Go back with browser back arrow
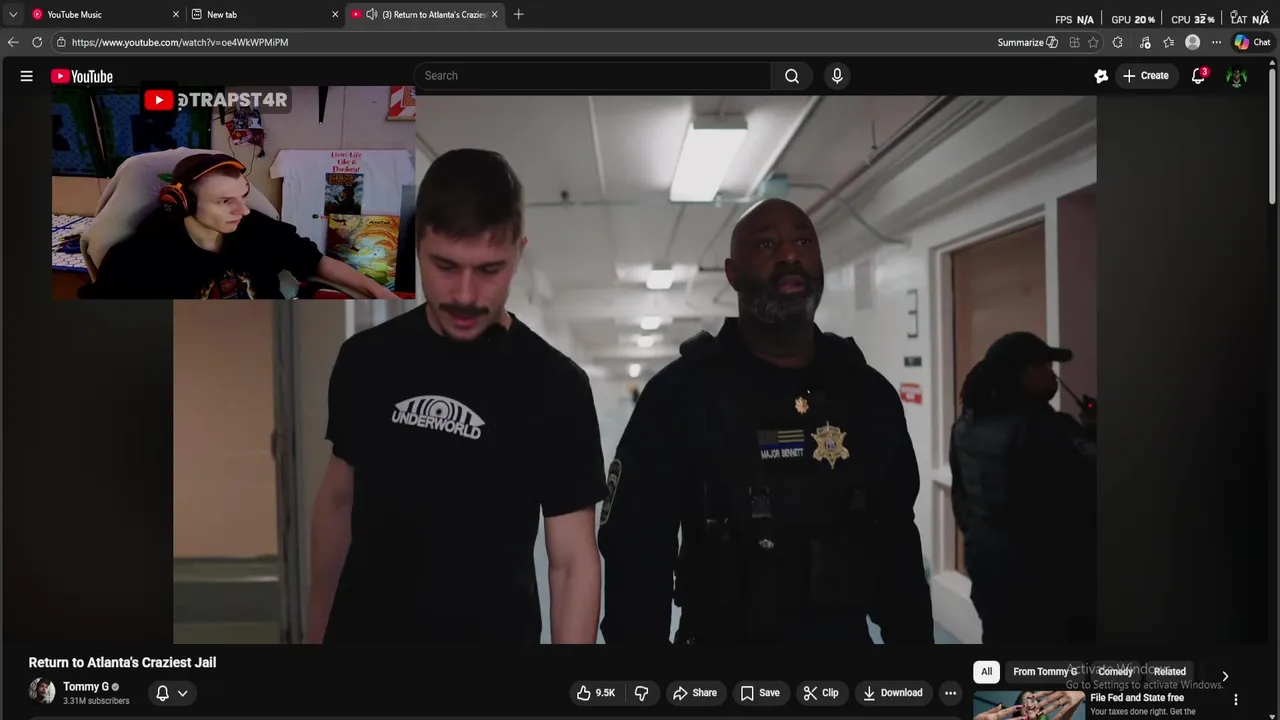This screenshot has height=720, width=1280. 13,42
